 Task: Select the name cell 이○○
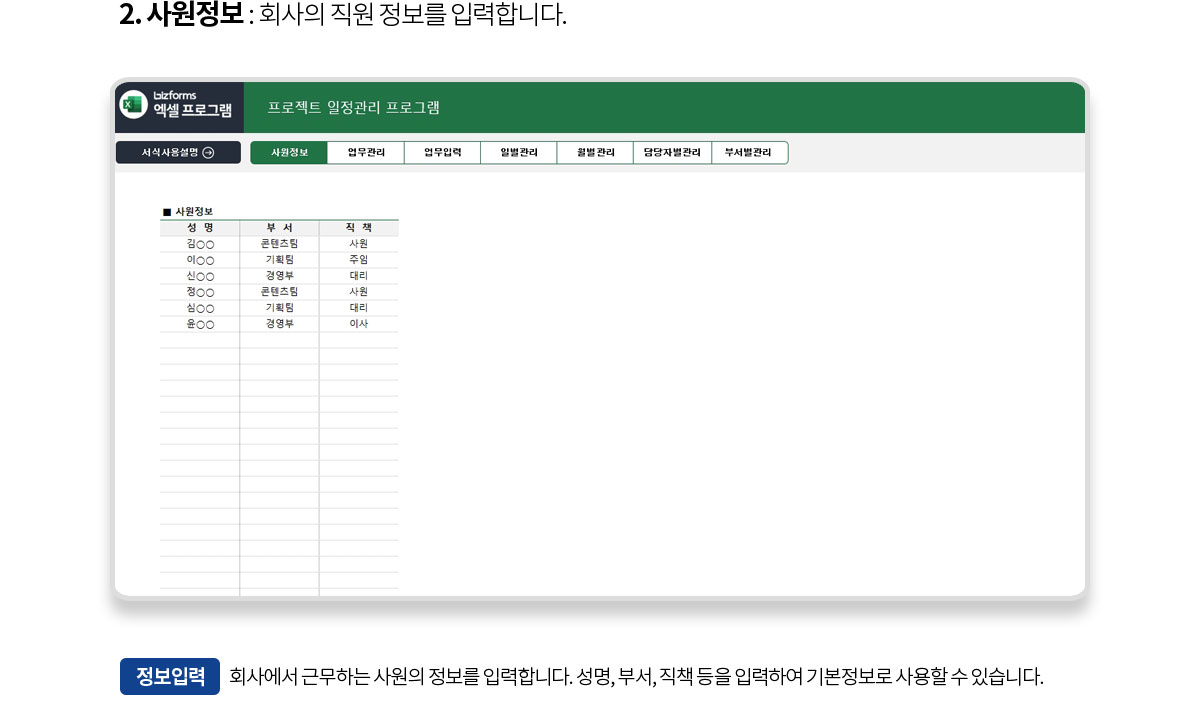pos(200,260)
